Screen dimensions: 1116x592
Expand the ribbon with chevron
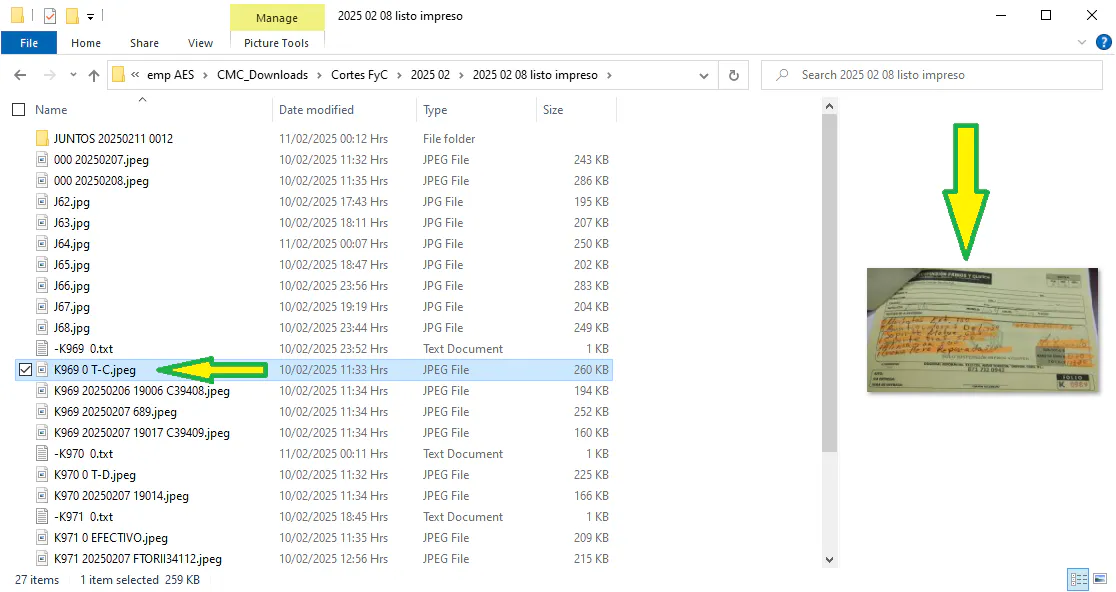1082,43
